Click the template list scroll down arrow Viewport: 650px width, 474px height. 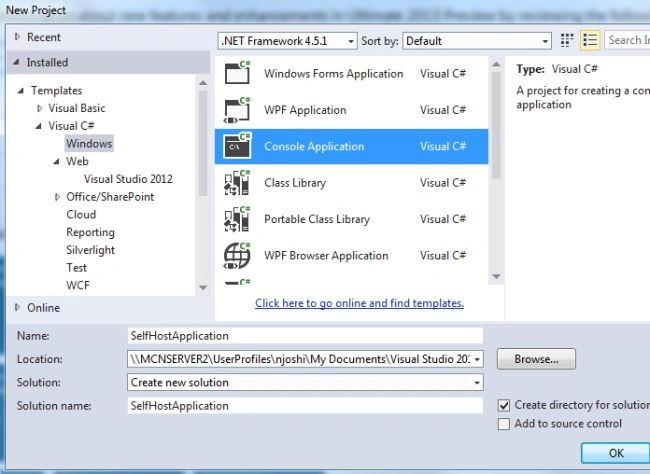click(x=496, y=276)
